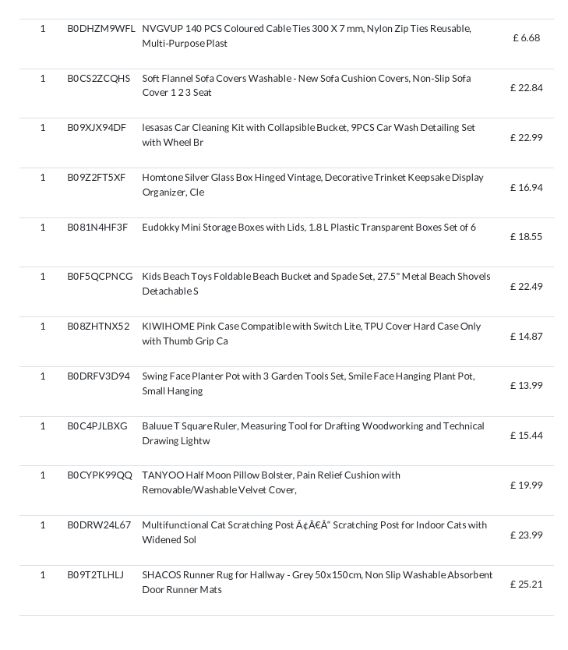Viewport: 568px width, 650px height.
Task: Open product code B09XJX94DF
Action: (x=97, y=128)
